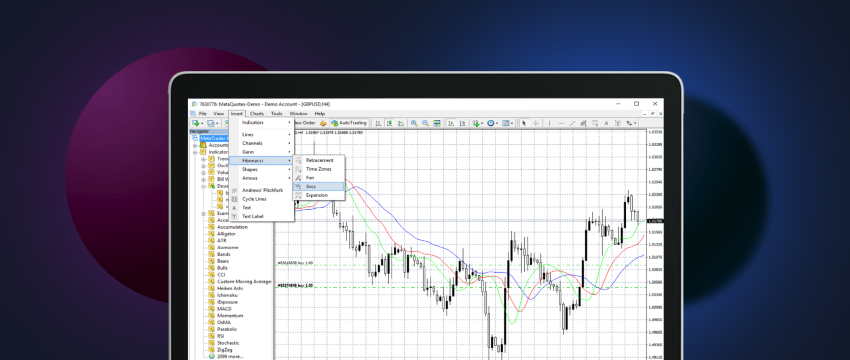Viewport: 850px width, 360px height.
Task: Open the File menu
Action: tap(202, 114)
